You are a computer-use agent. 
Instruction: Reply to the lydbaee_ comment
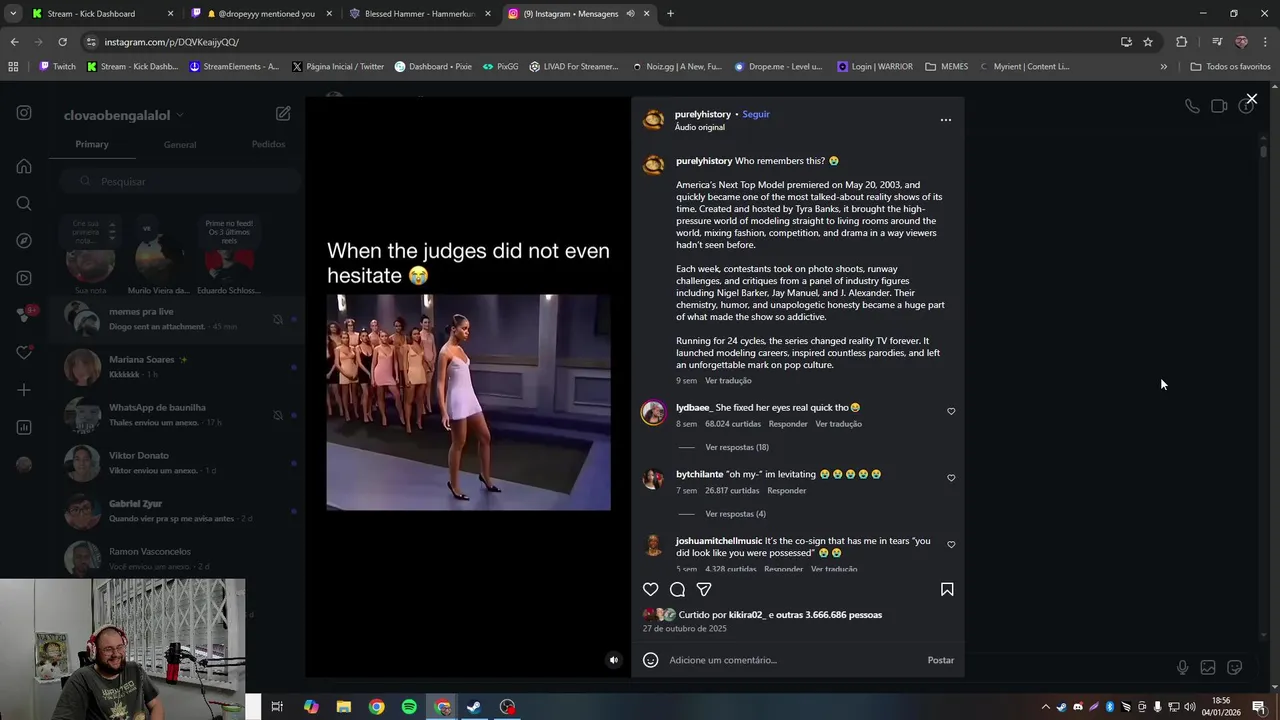(x=788, y=424)
